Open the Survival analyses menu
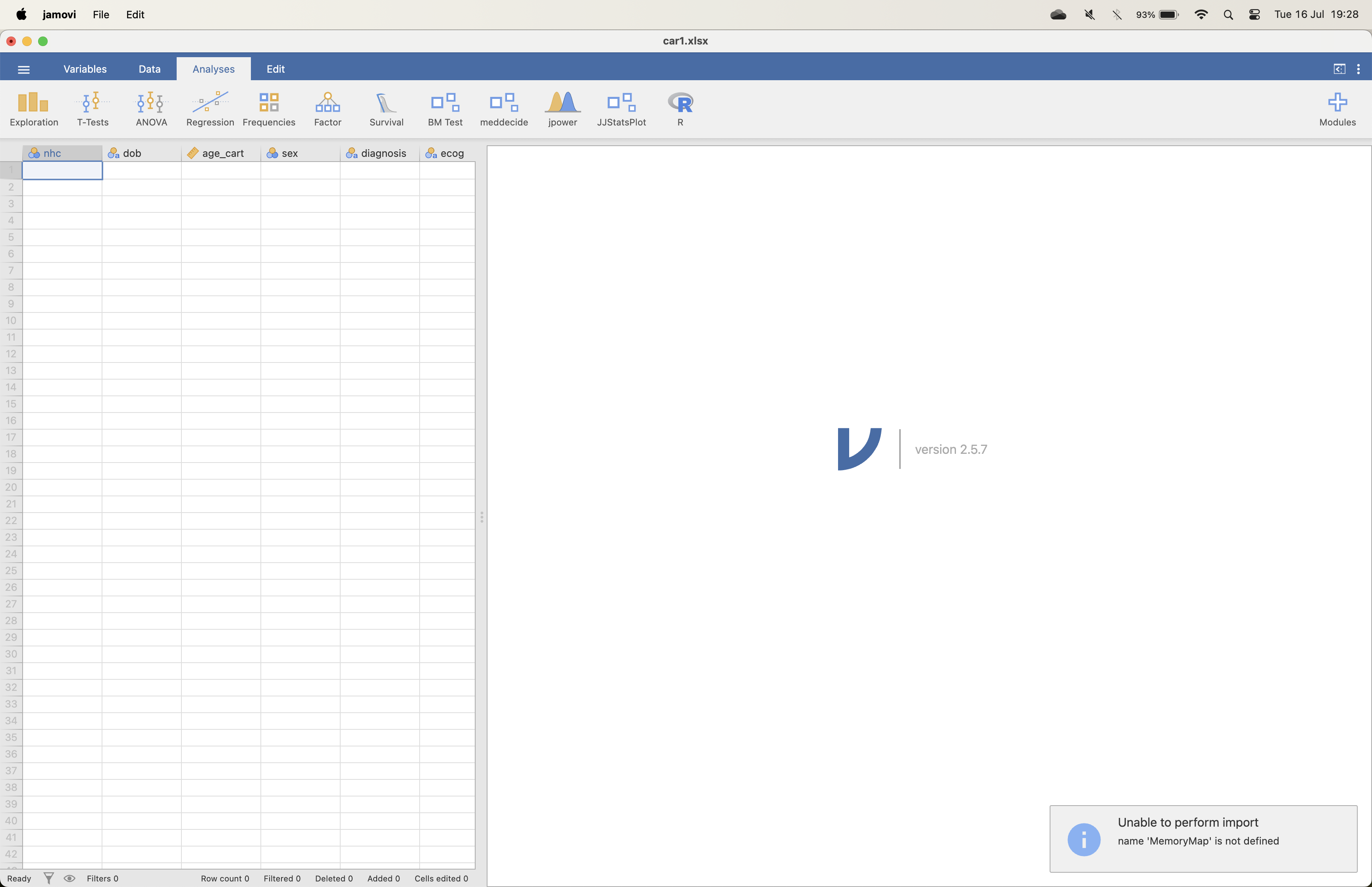 386,109
